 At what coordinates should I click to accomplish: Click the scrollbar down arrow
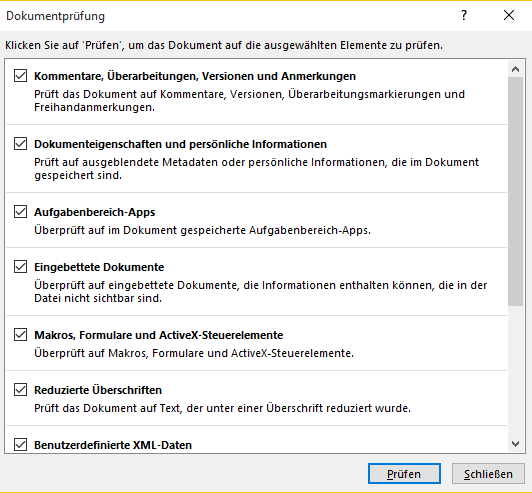(515, 444)
